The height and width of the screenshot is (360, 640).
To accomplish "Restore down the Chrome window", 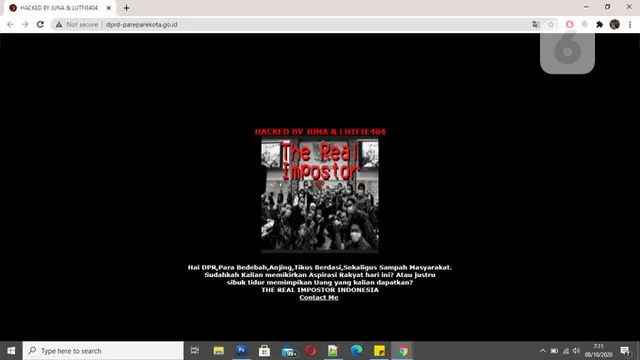I will coord(607,7).
